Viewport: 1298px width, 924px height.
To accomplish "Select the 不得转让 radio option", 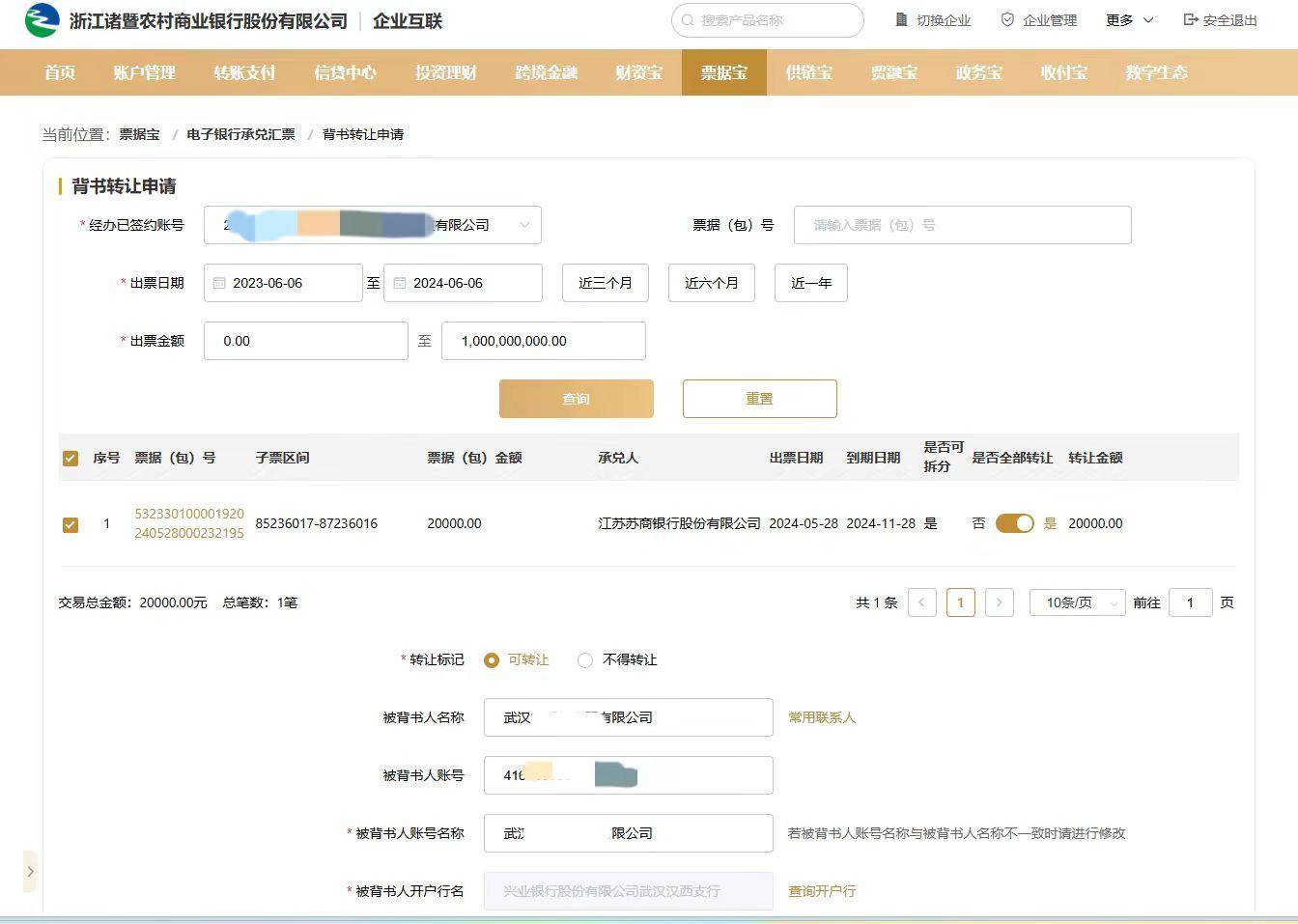I will click(x=584, y=660).
